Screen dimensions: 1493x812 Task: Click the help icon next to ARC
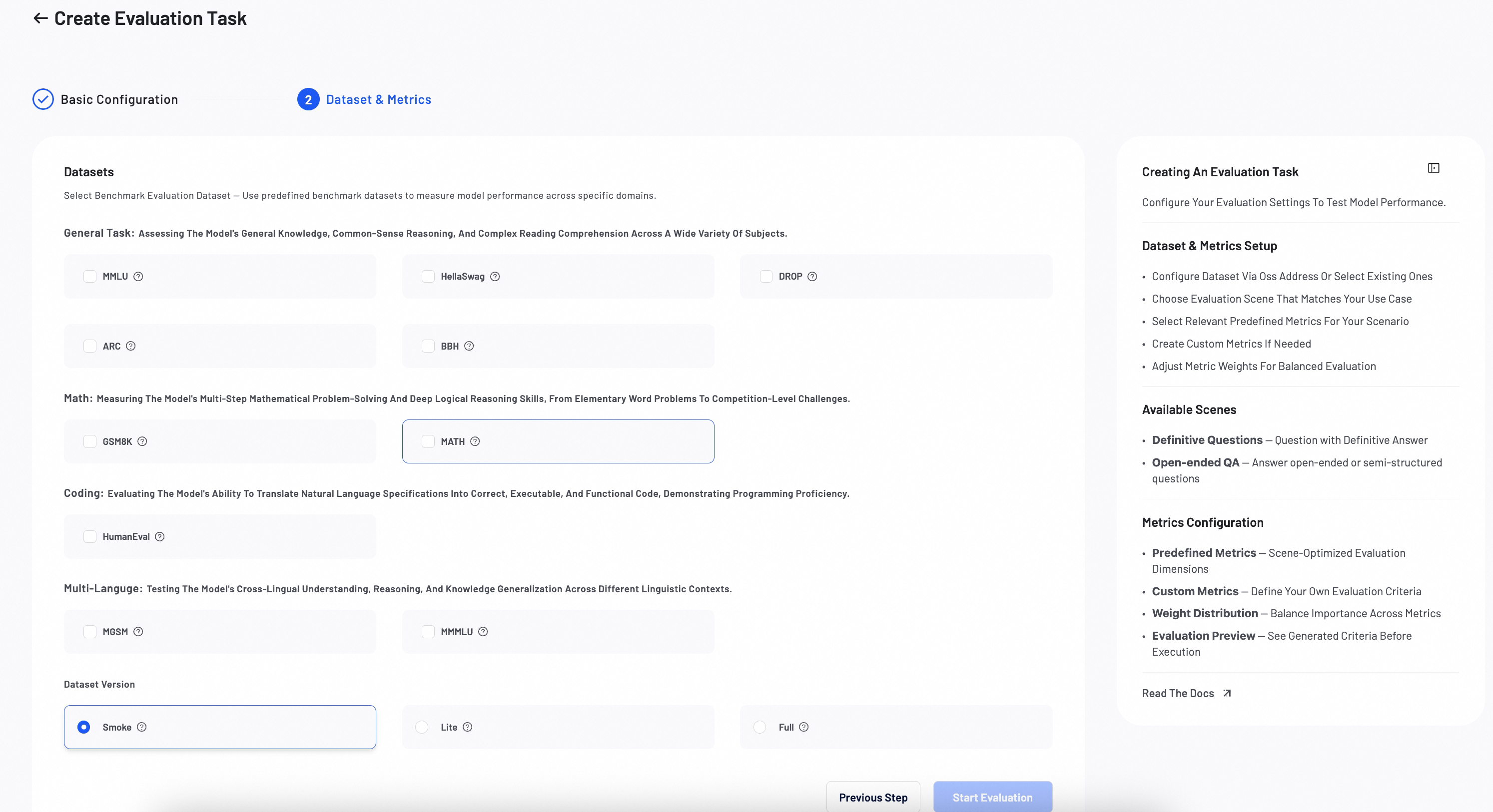click(x=130, y=346)
